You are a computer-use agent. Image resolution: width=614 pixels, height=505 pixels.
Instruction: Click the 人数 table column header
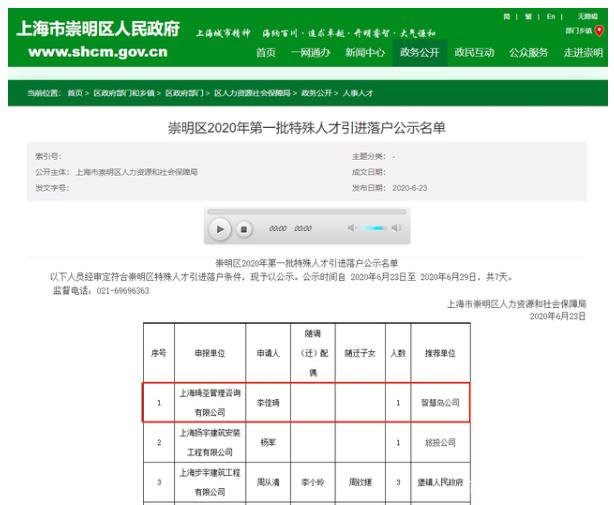click(398, 353)
